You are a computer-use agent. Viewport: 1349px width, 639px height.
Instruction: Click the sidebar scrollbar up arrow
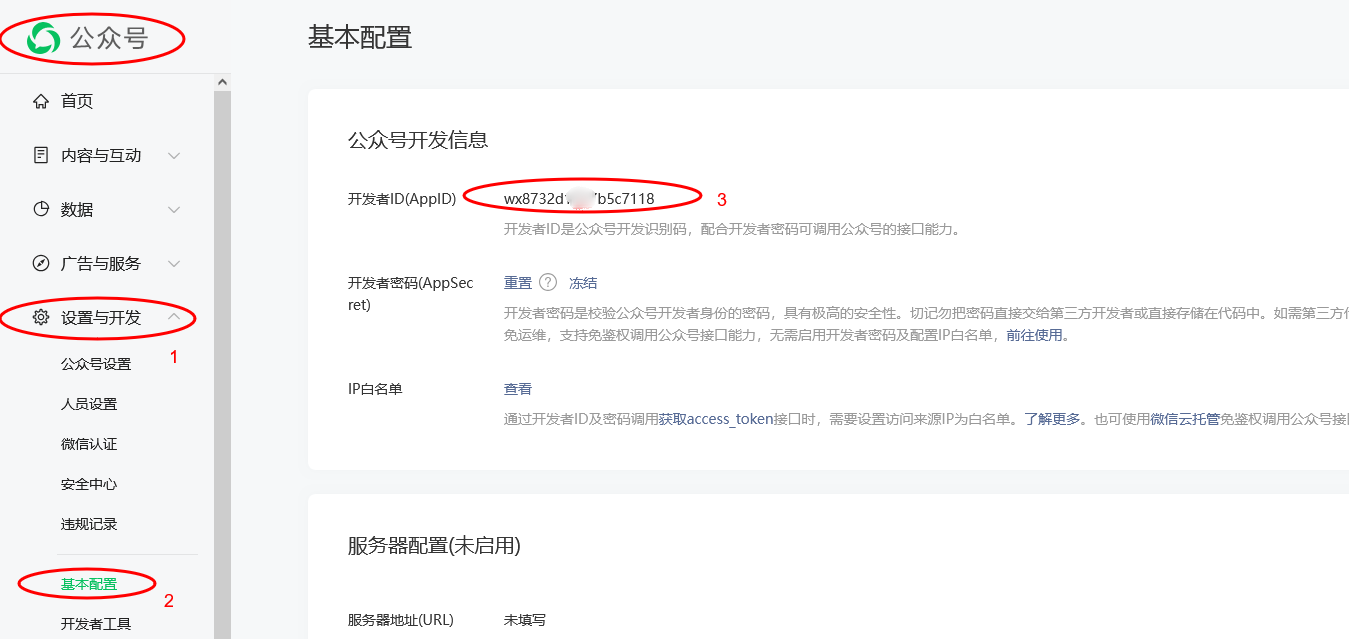pyautogui.click(x=222, y=81)
